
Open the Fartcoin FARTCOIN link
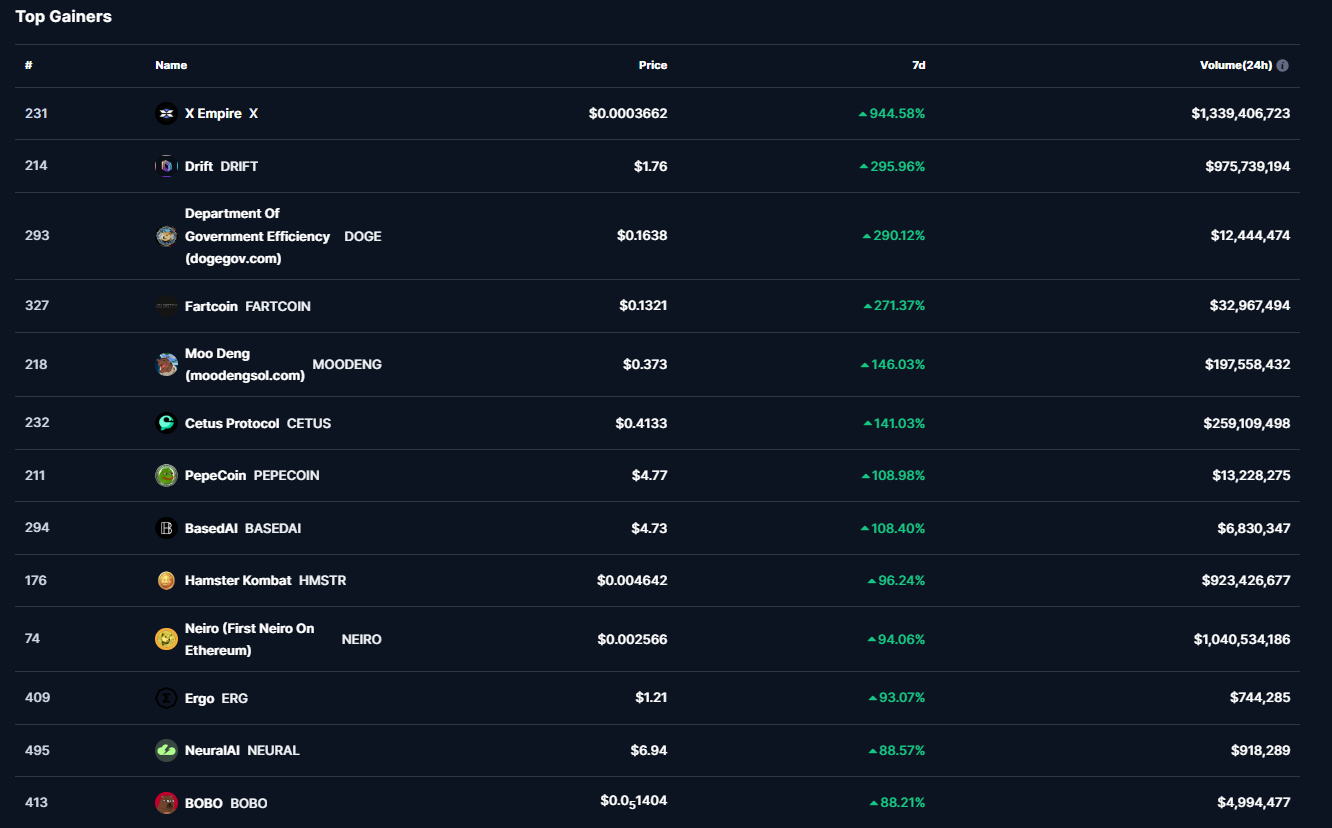click(247, 306)
